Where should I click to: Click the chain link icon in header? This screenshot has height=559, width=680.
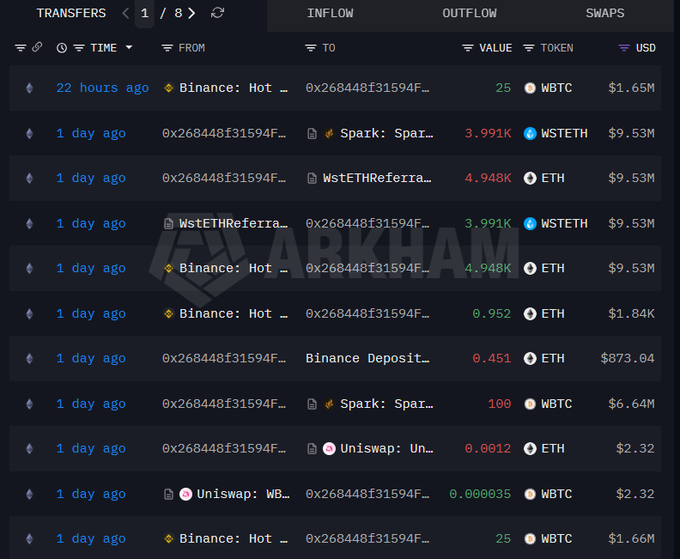point(37,47)
